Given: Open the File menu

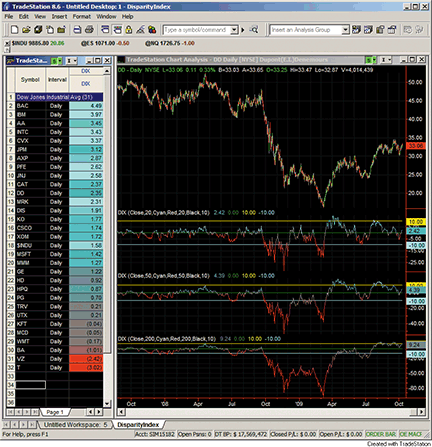Looking at the screenshot, I should [9, 16].
